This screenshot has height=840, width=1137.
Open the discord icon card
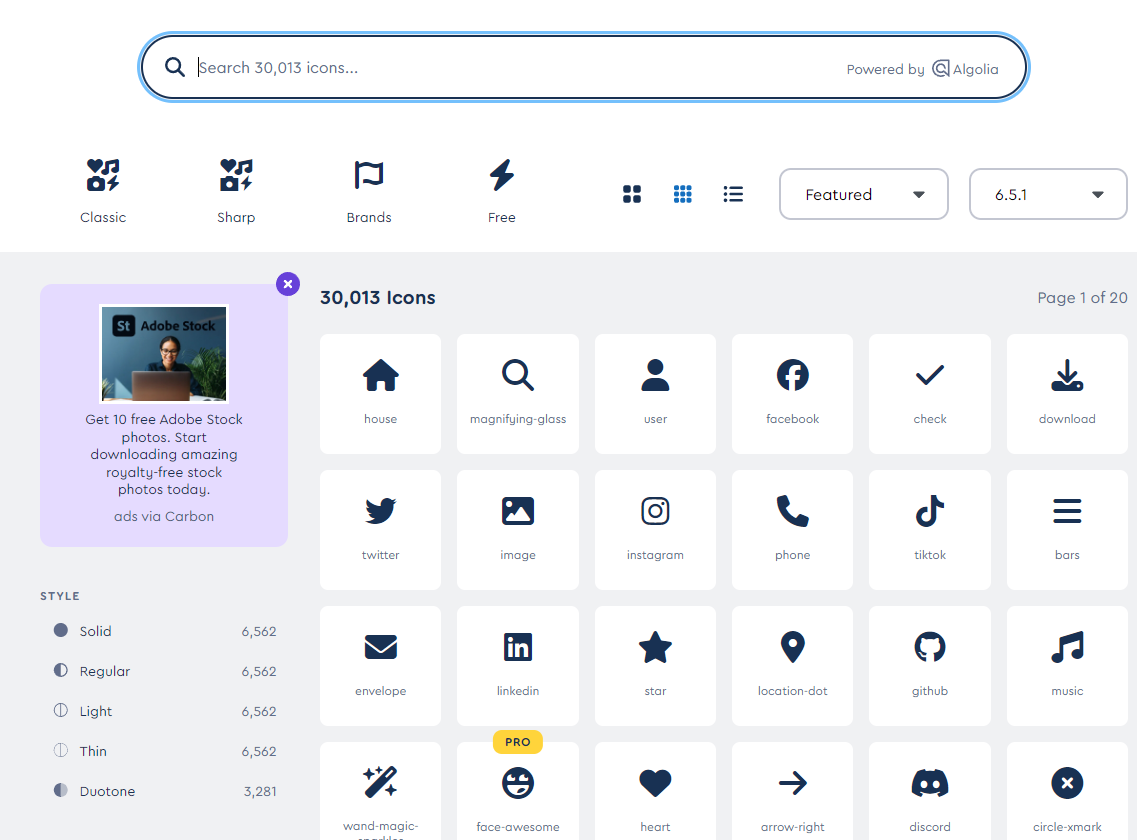(x=930, y=791)
